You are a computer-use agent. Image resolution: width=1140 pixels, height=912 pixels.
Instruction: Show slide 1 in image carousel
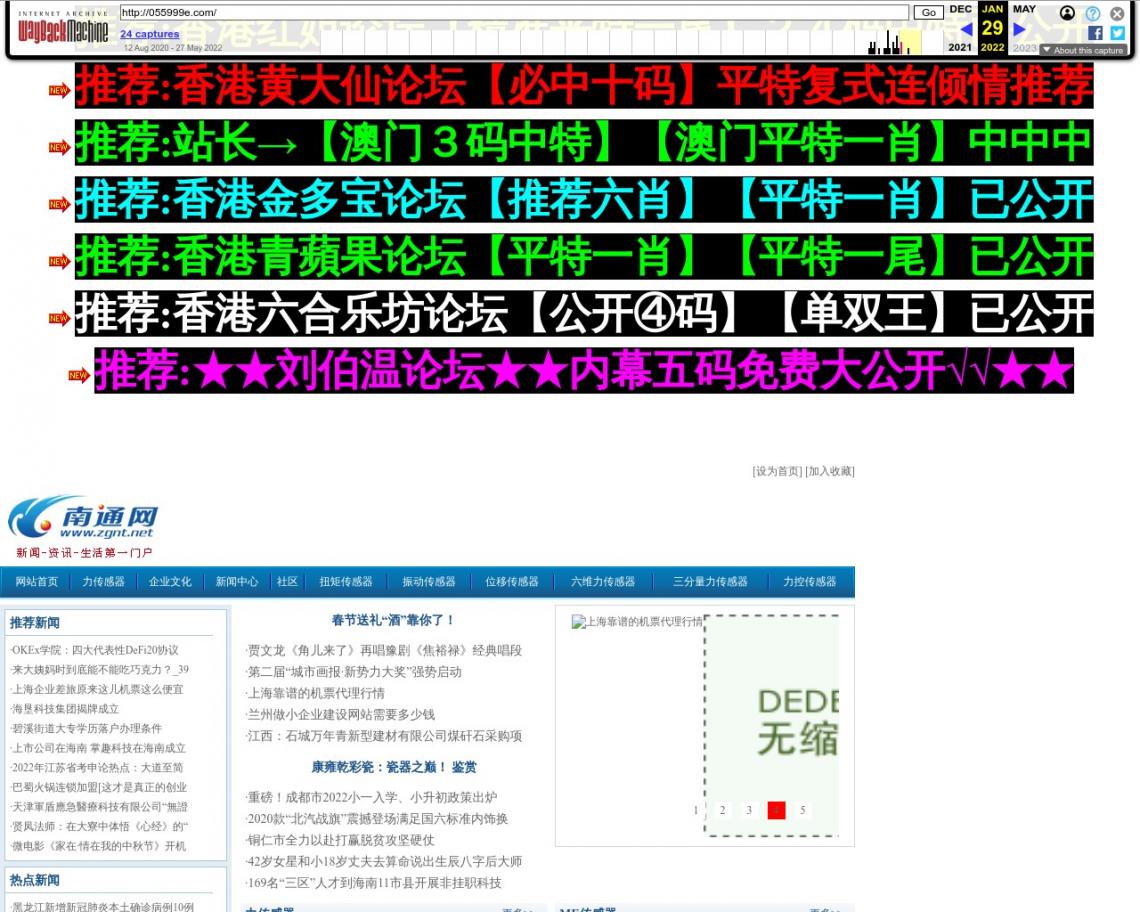click(696, 810)
